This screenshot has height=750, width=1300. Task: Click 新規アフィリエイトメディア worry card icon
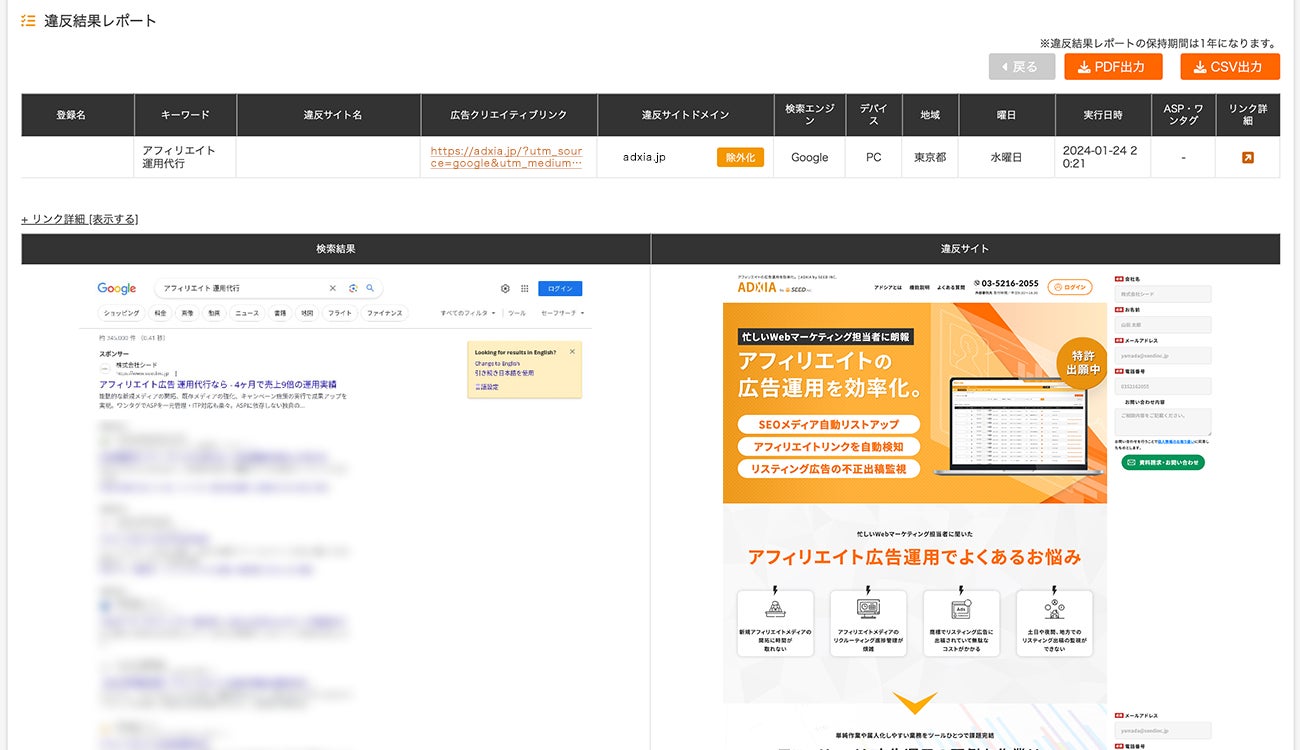[774, 608]
